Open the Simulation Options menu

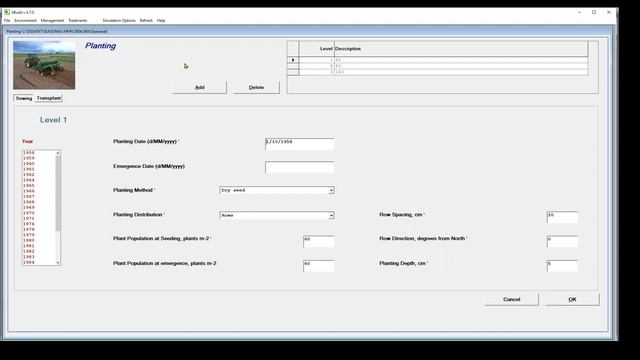pyautogui.click(x=119, y=20)
